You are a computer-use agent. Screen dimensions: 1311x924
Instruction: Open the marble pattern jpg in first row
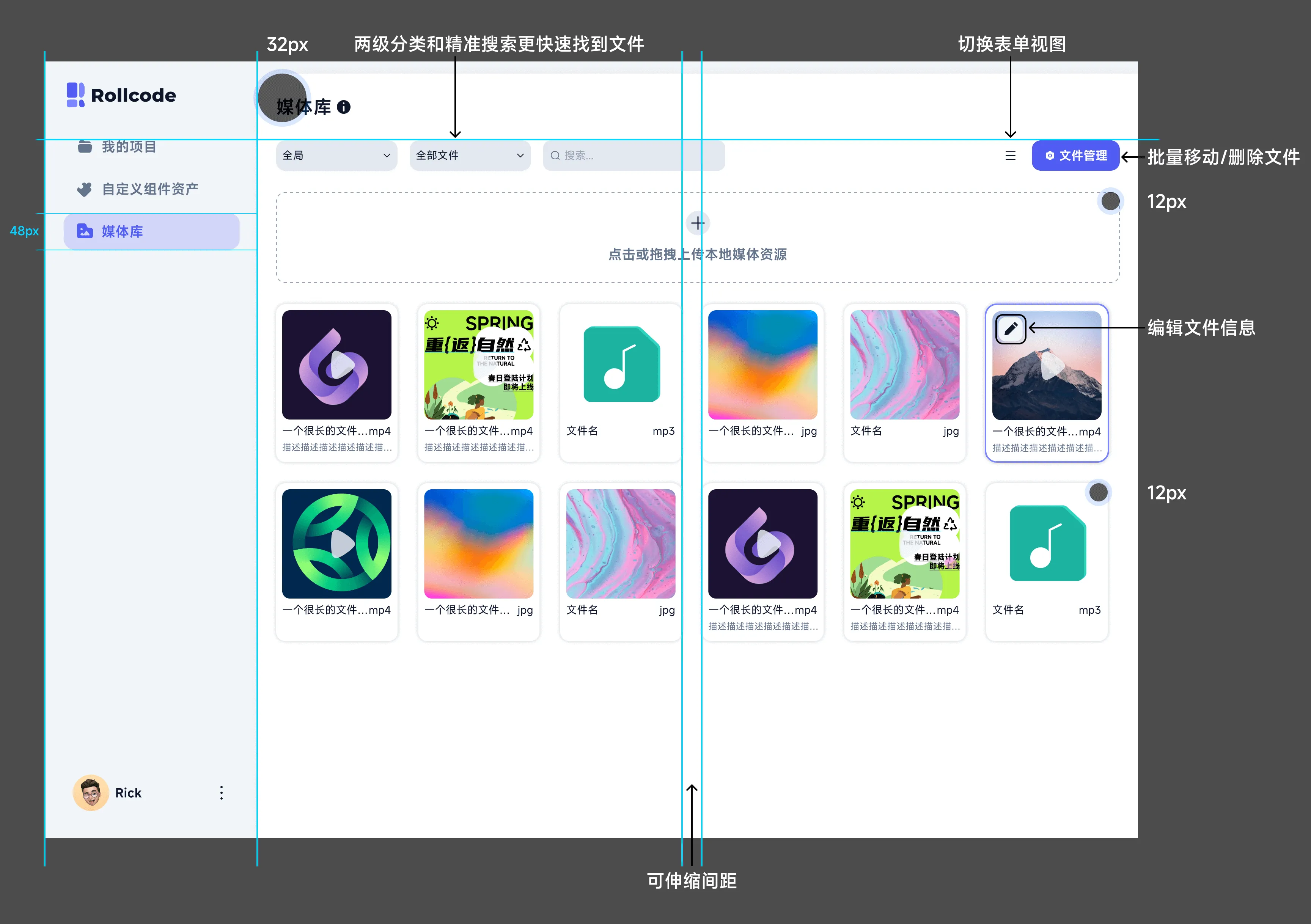coord(904,365)
